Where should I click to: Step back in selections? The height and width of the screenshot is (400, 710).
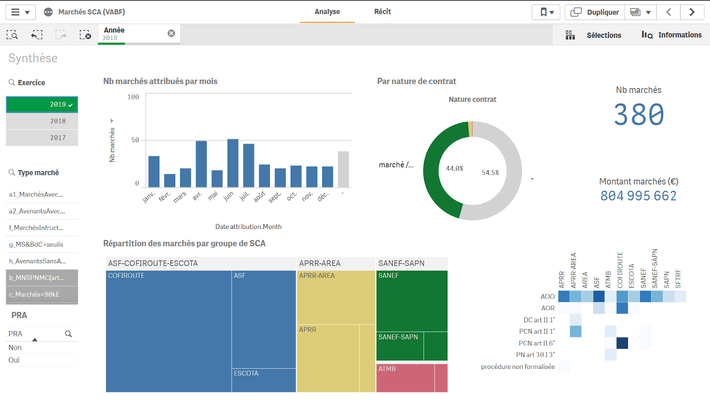(37, 35)
